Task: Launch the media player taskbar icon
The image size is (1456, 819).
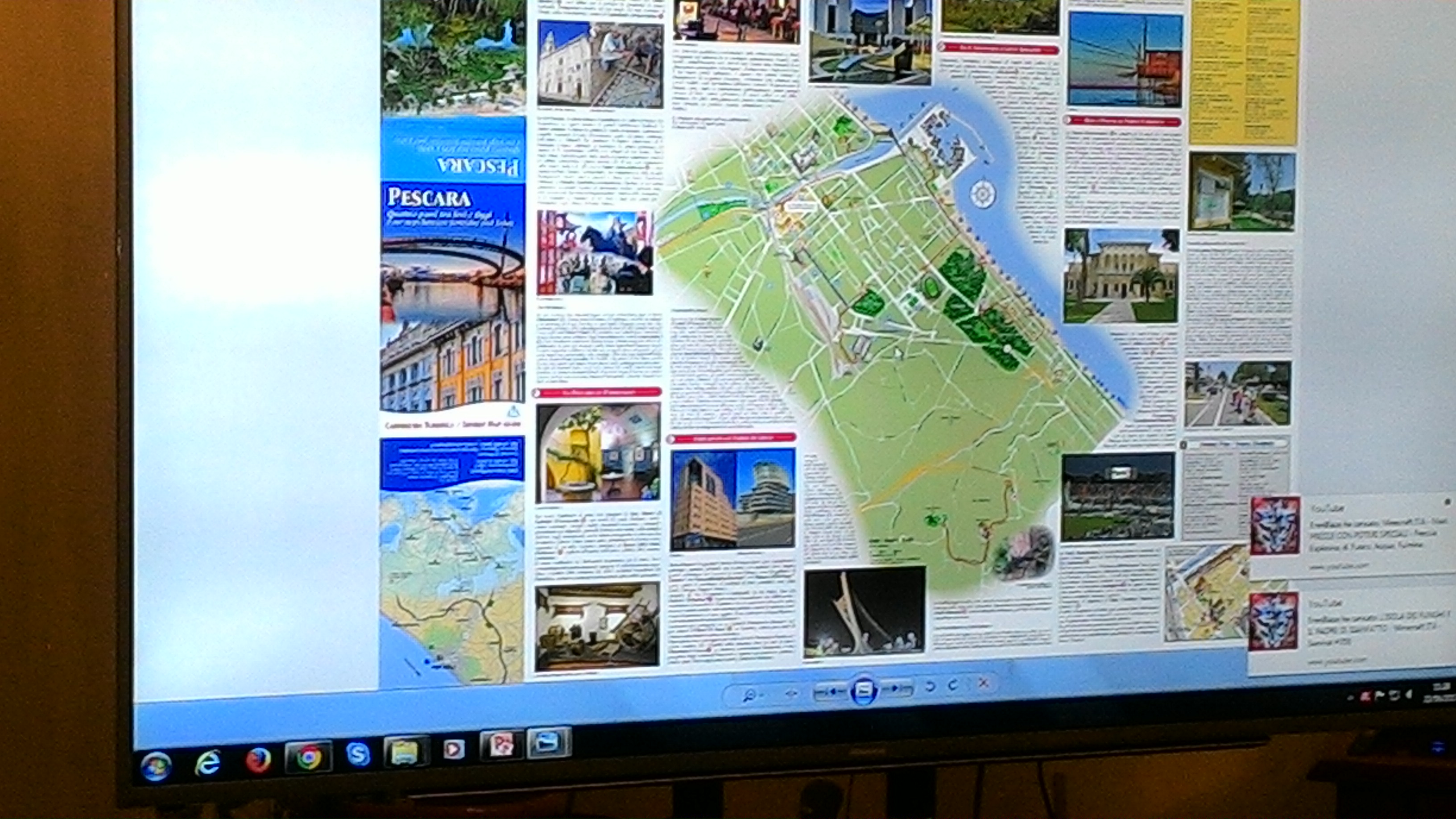Action: 453,749
